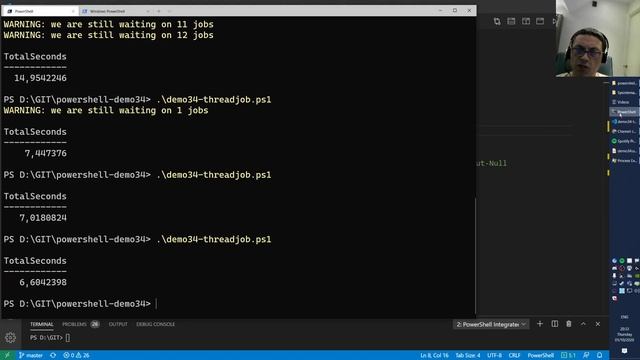The width and height of the screenshot is (640, 360).
Task: Select the PowerShell language mode
Action: point(540,355)
